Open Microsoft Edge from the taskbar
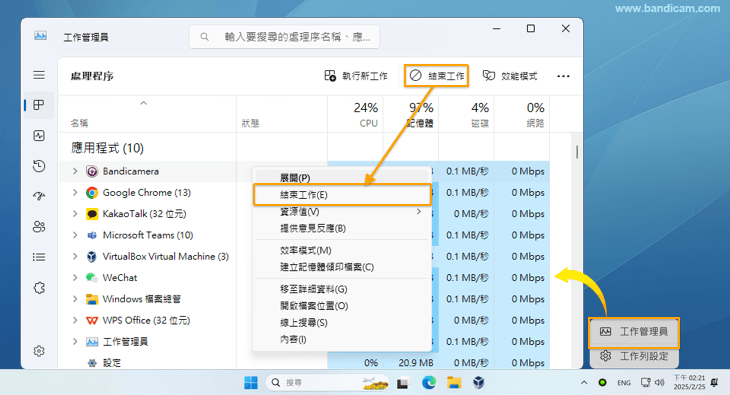The image size is (730, 395). [429, 382]
